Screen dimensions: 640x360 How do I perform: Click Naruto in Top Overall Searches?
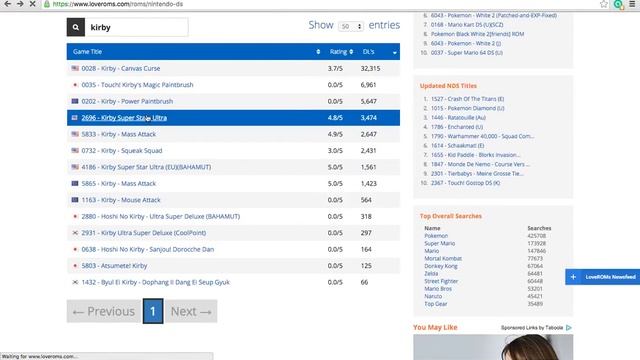pos(433,296)
